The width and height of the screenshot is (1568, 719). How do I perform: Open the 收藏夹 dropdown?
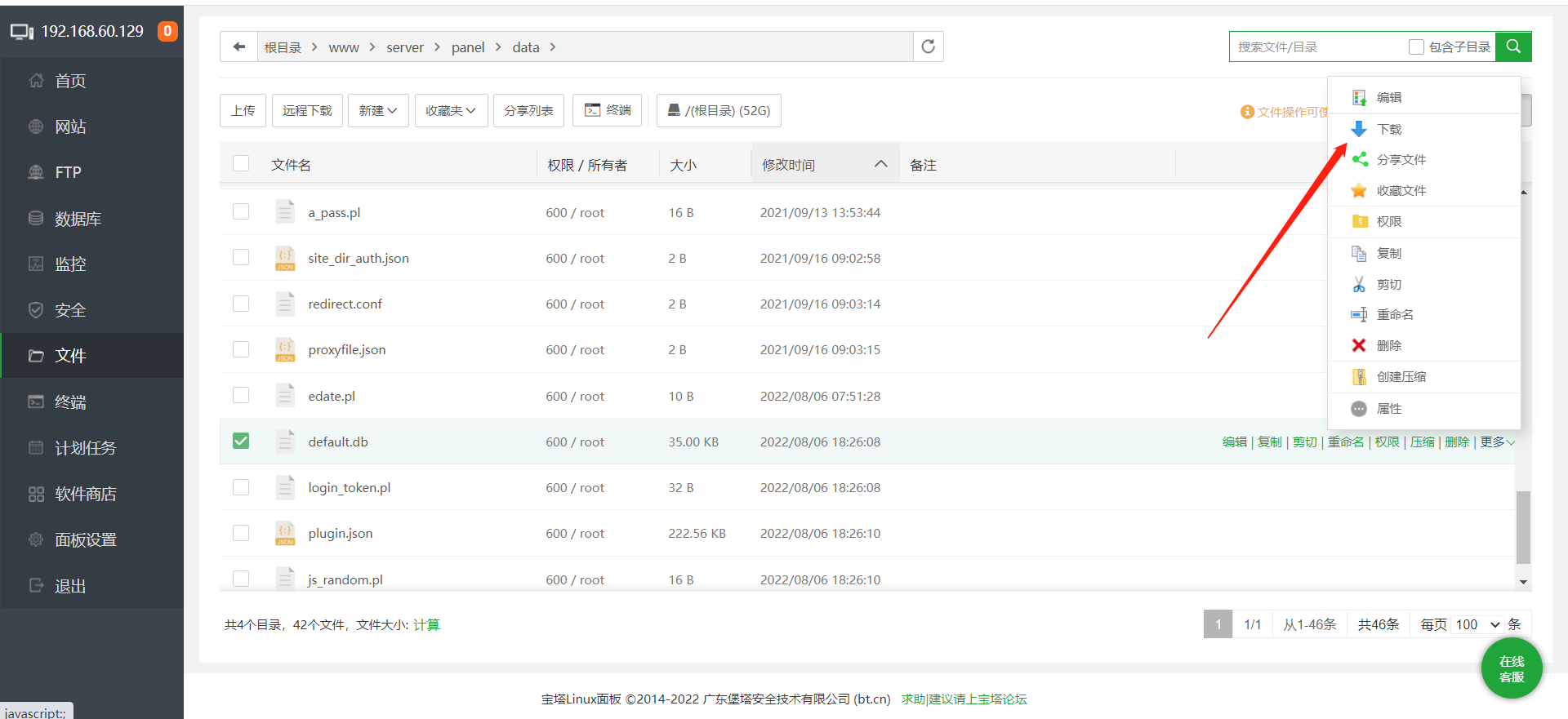click(x=451, y=110)
